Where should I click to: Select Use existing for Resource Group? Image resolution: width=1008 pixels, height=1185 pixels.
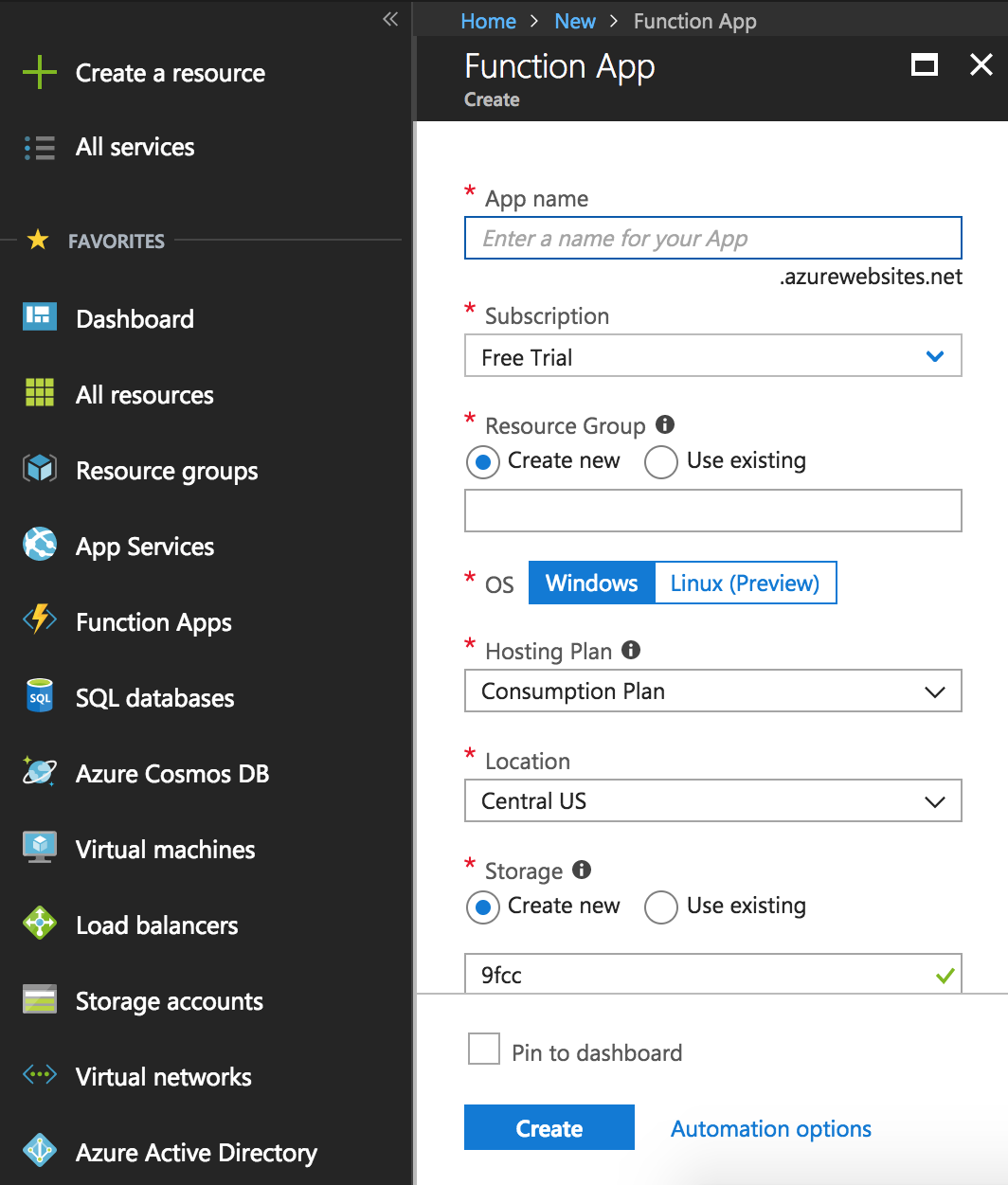(660, 461)
